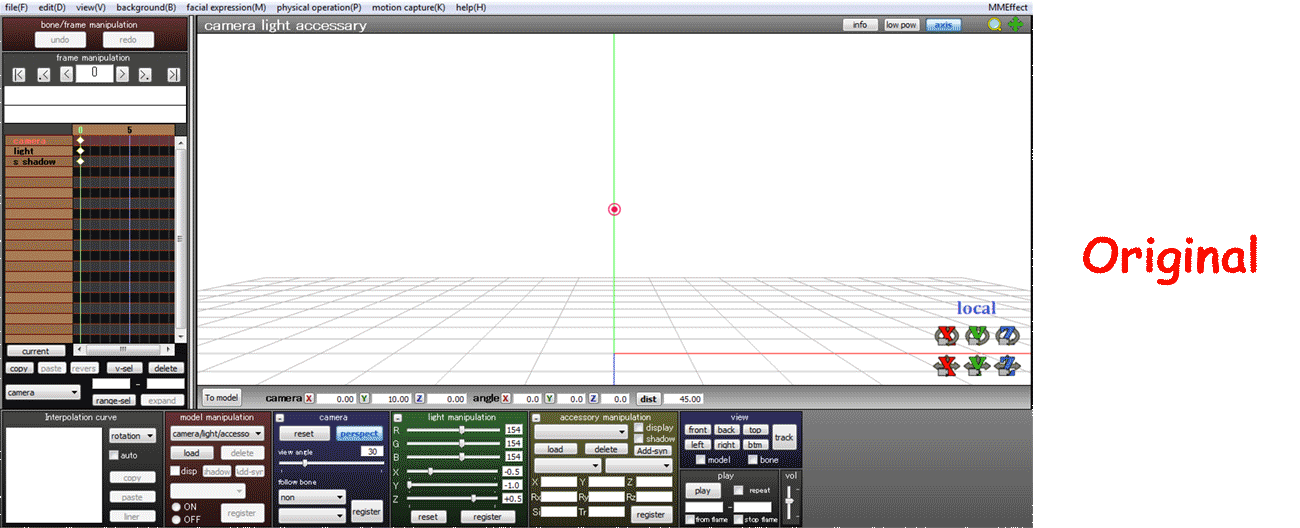Click the green Y-axis rotate icon

pyautogui.click(x=977, y=335)
